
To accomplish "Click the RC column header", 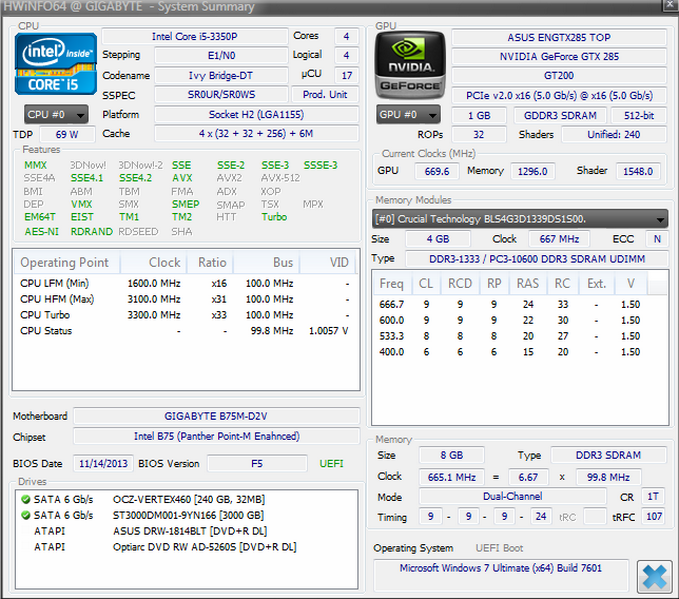I will [563, 283].
